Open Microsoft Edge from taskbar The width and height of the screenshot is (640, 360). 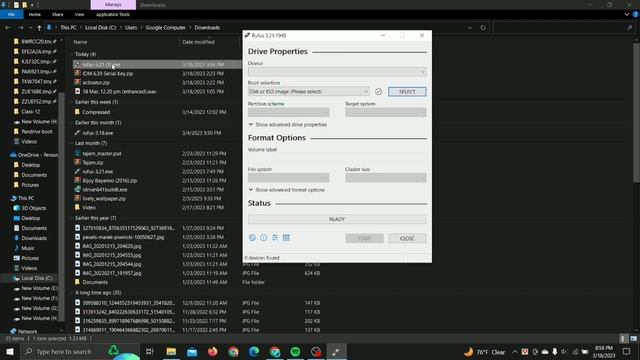pos(254,351)
